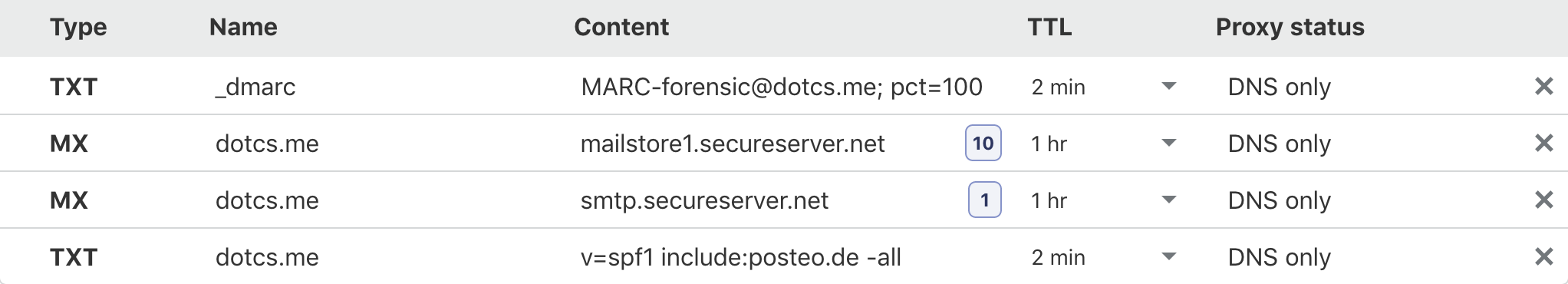Click the Proxy status column header
Viewport: 1568px width, 284px height.
click(x=1290, y=27)
